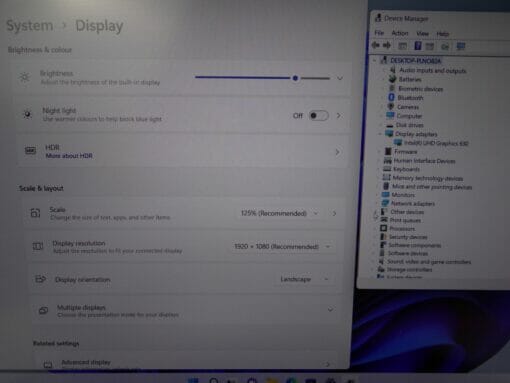Expand the Multiple displays section
This screenshot has width=510, height=383.
(330, 310)
